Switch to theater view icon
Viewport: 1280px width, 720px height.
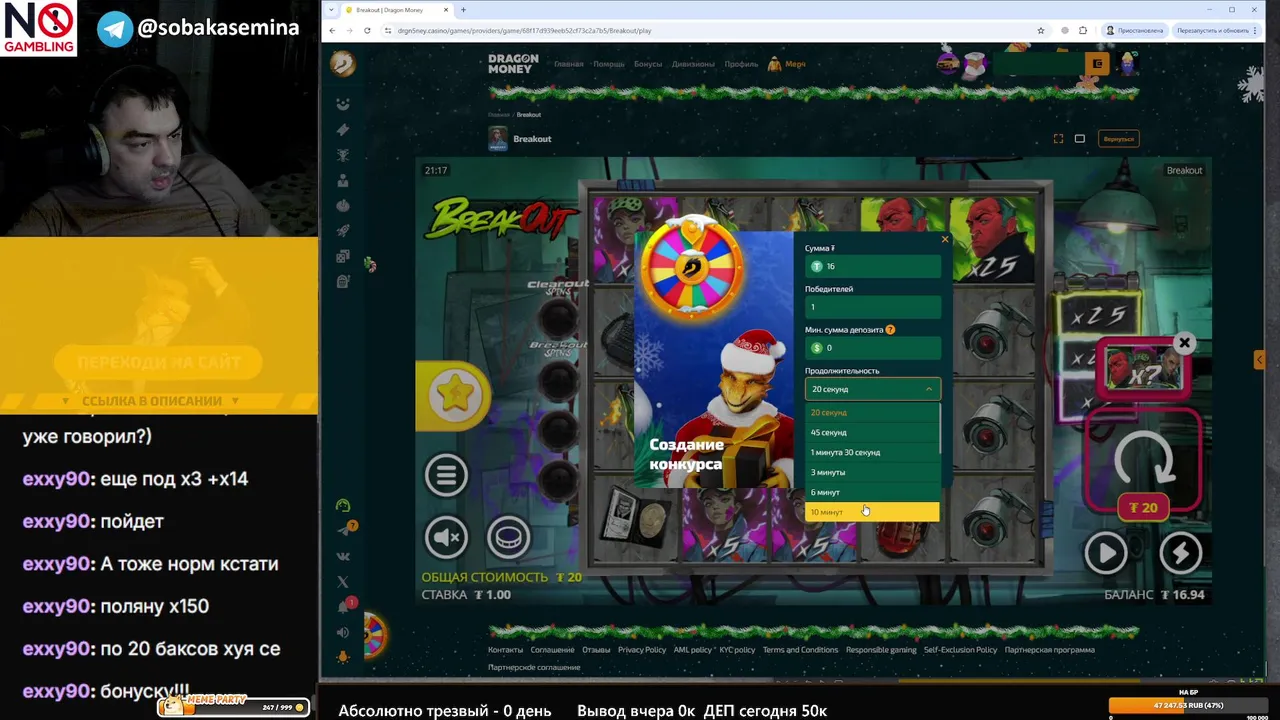pyautogui.click(x=1080, y=139)
